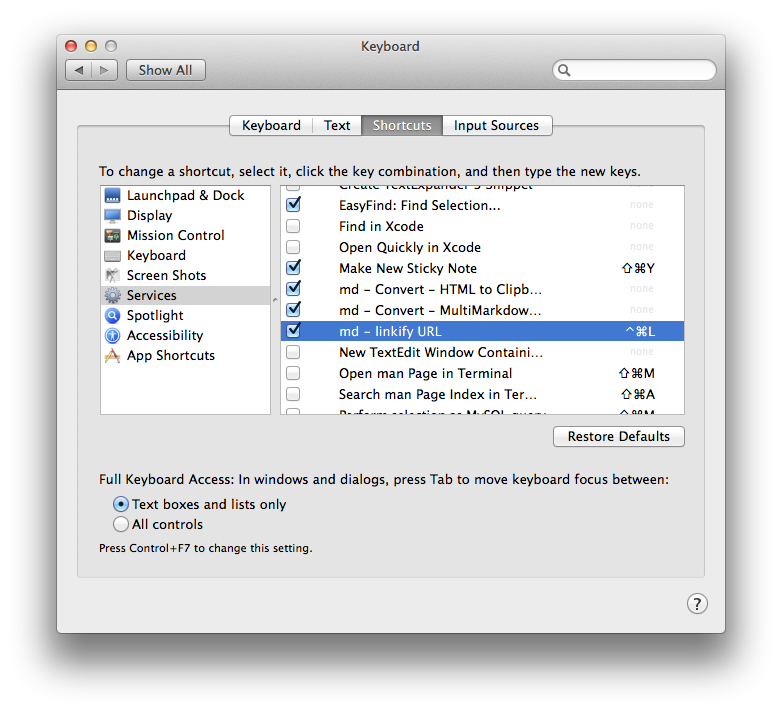
Task: Click the search magnifying glass icon
Action: pos(564,70)
